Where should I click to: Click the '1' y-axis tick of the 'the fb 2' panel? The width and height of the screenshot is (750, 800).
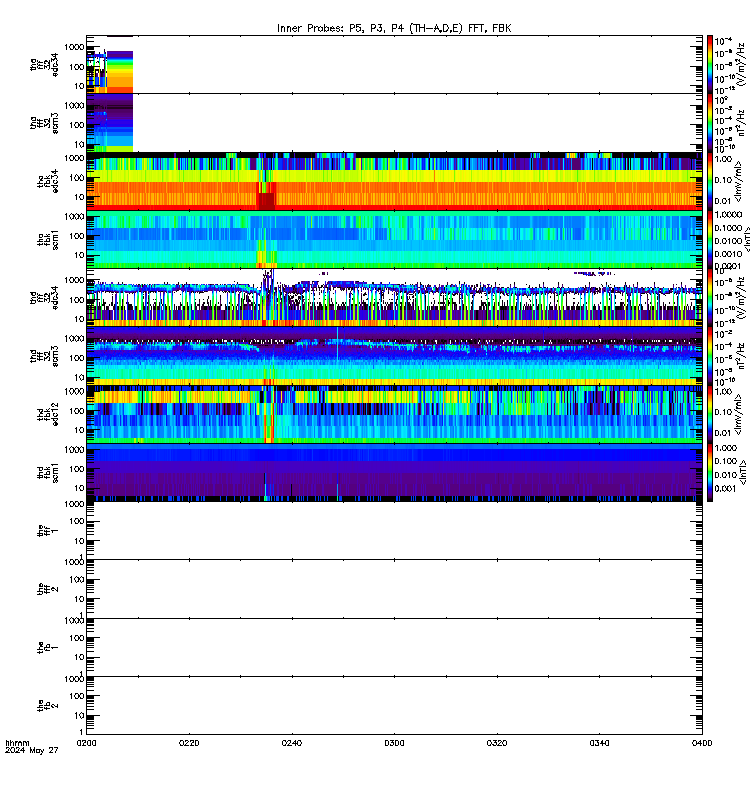(x=82, y=731)
